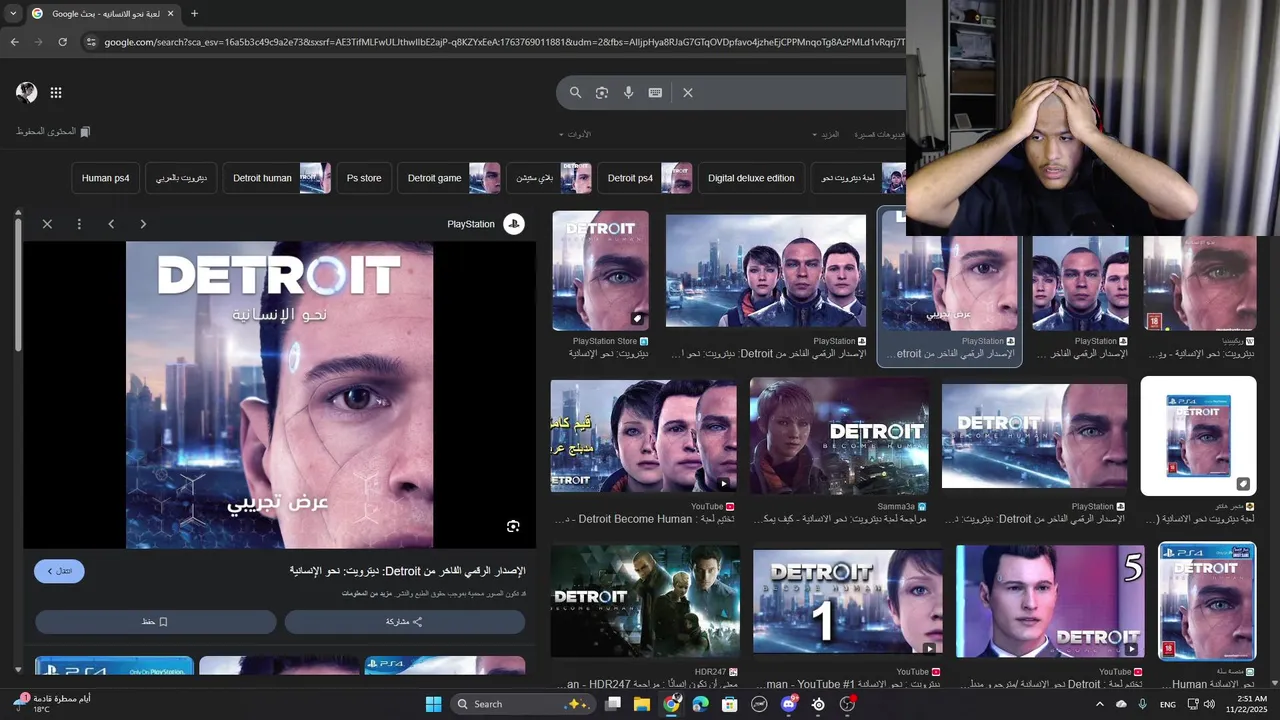Viewport: 1280px width, 720px height.
Task: Open Microsoft Edge from taskbar
Action: [x=701, y=704]
